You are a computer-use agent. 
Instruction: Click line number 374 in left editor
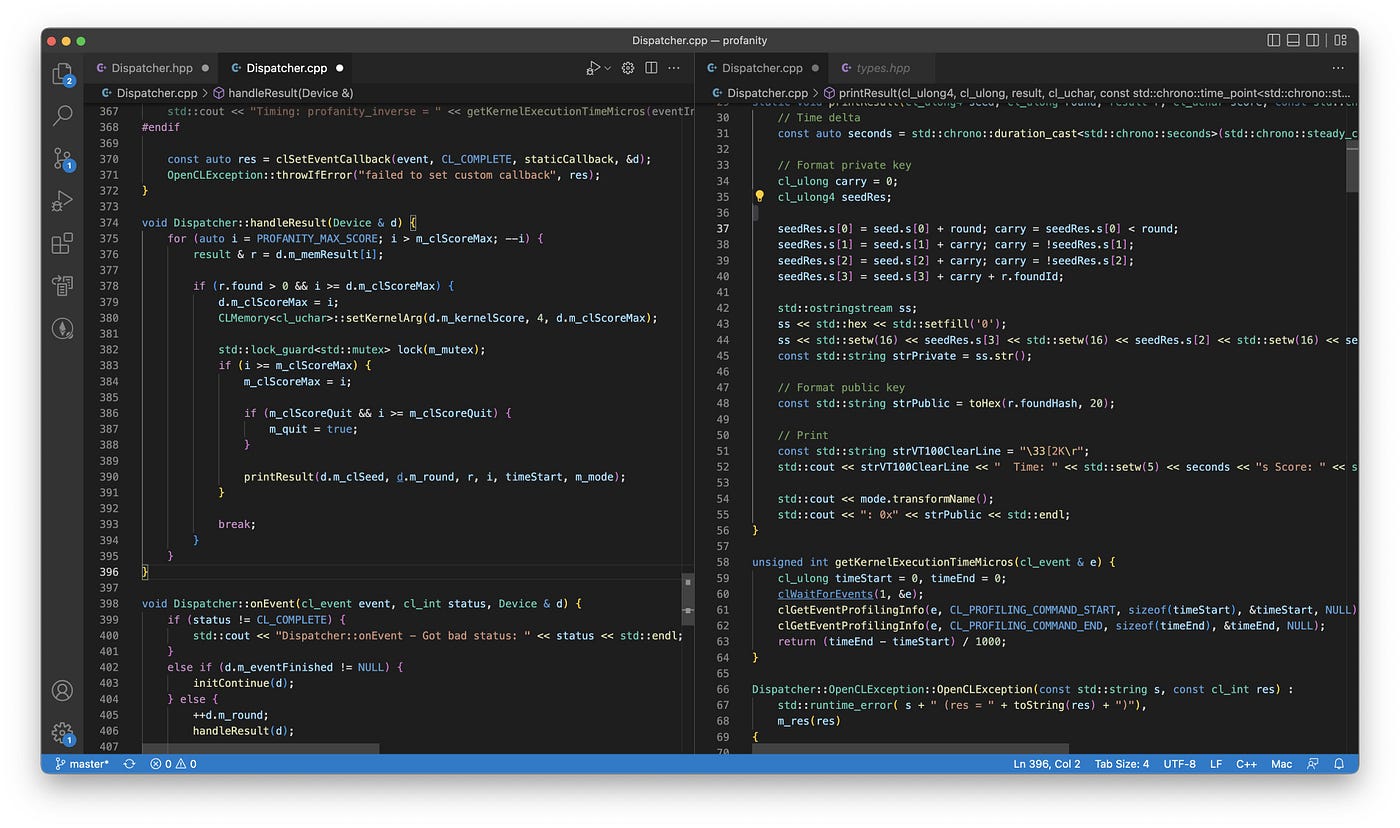point(108,223)
